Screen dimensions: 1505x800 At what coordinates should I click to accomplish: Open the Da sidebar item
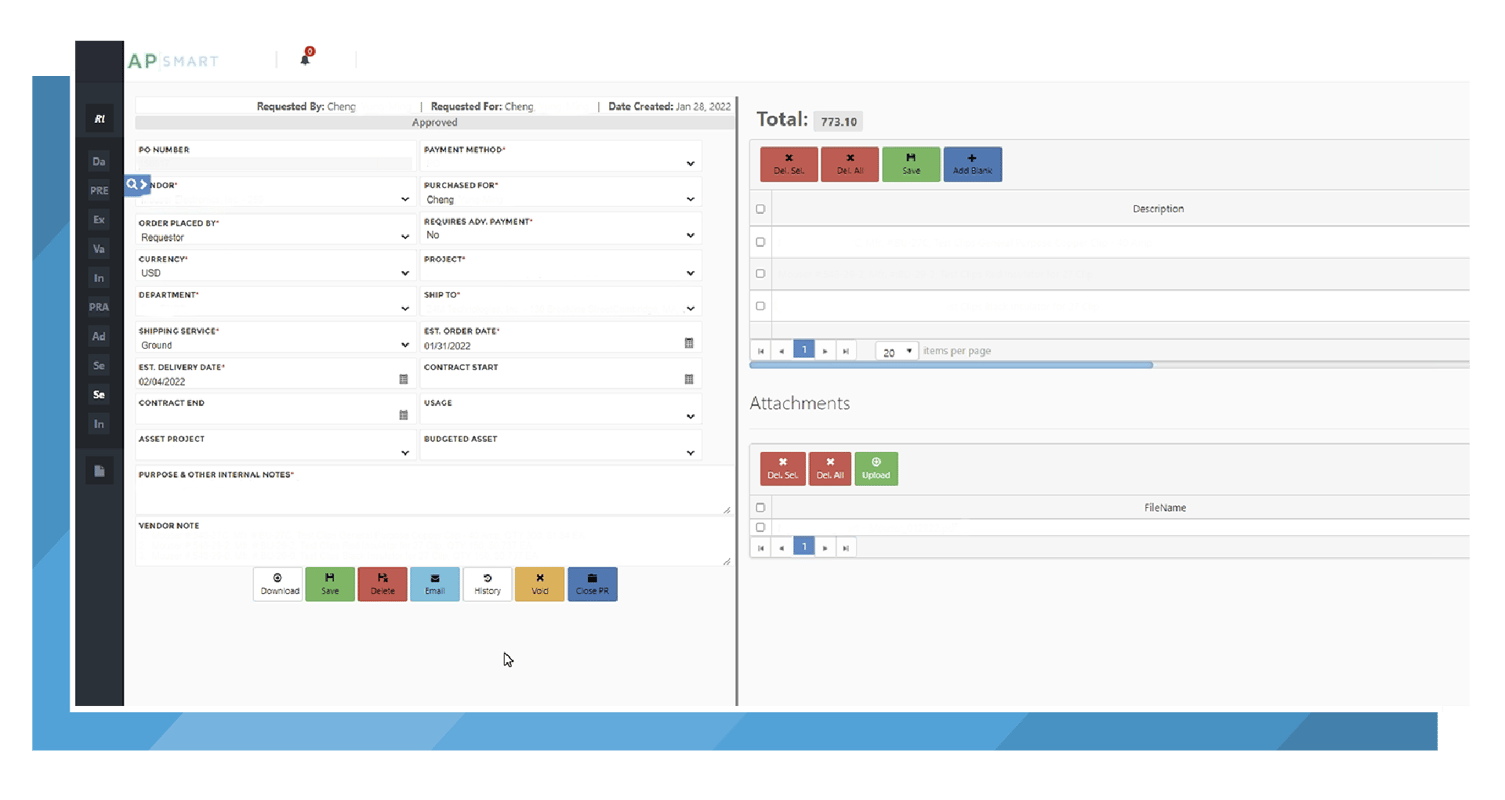click(99, 161)
